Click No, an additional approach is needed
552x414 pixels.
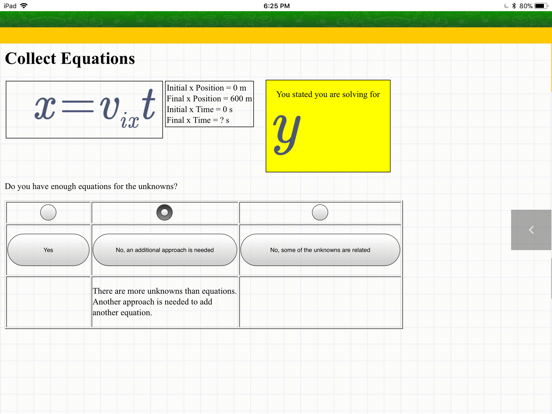tap(165, 250)
